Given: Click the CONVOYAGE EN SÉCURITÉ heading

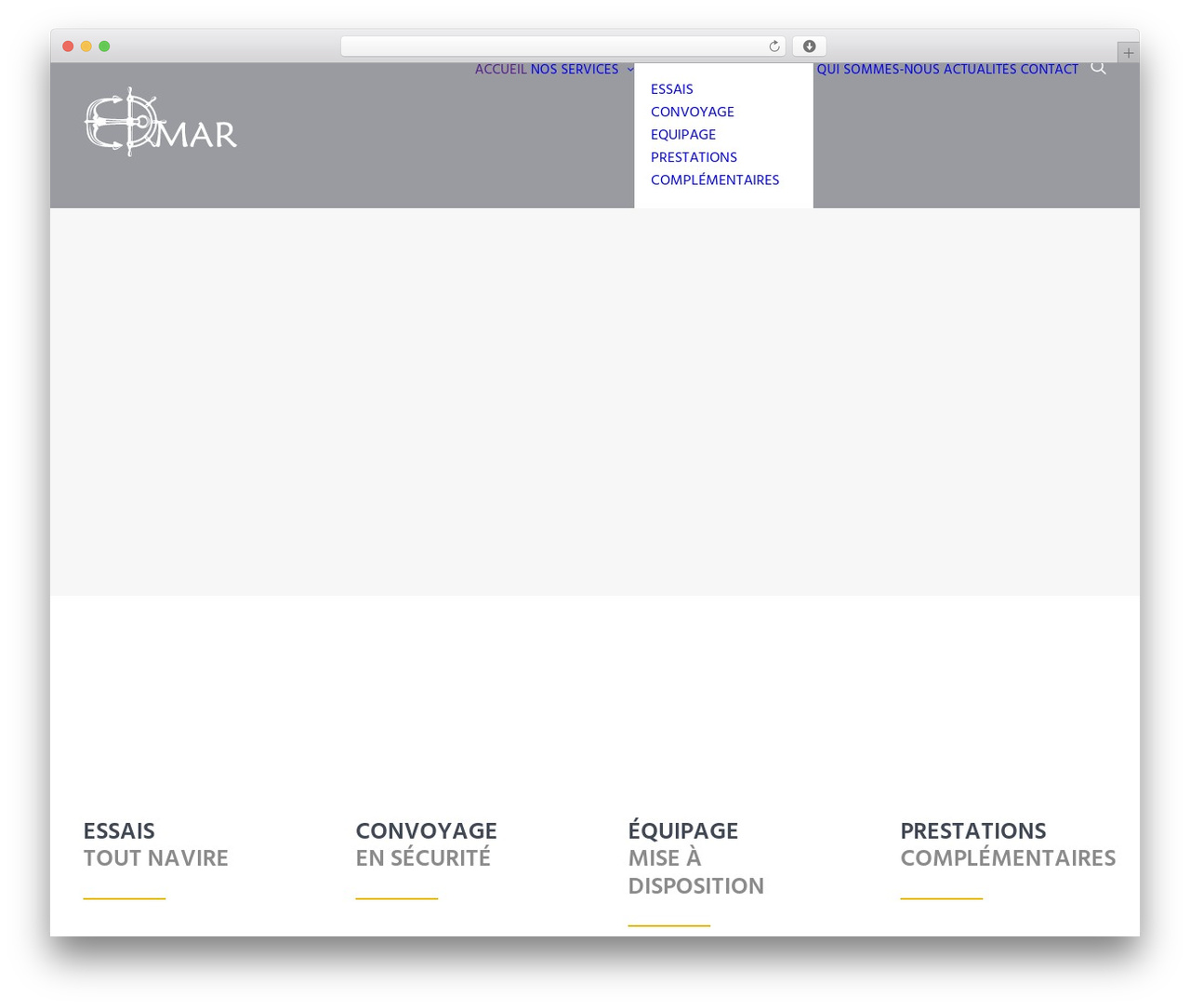Looking at the screenshot, I should pos(426,844).
